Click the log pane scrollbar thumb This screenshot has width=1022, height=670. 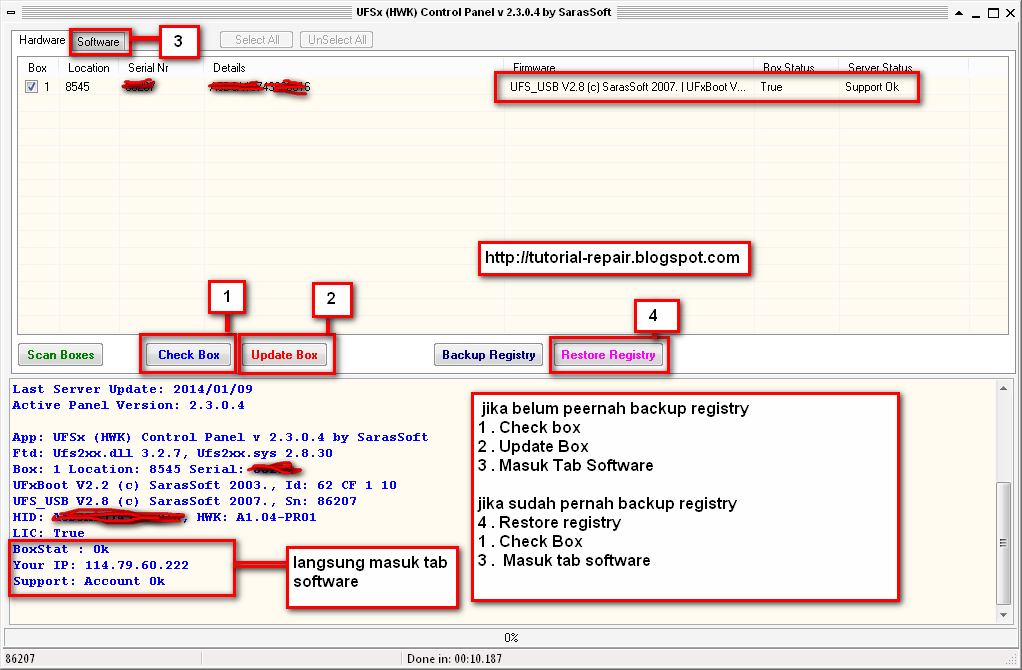pyautogui.click(x=1004, y=543)
